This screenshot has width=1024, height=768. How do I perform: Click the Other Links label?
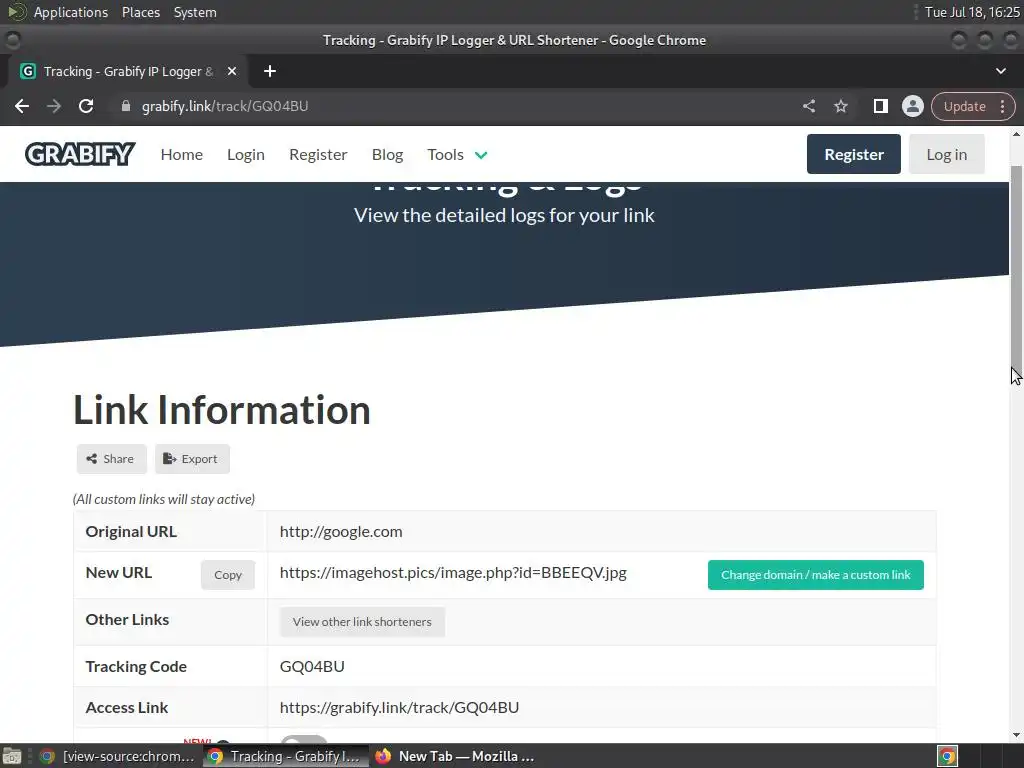coord(127,620)
